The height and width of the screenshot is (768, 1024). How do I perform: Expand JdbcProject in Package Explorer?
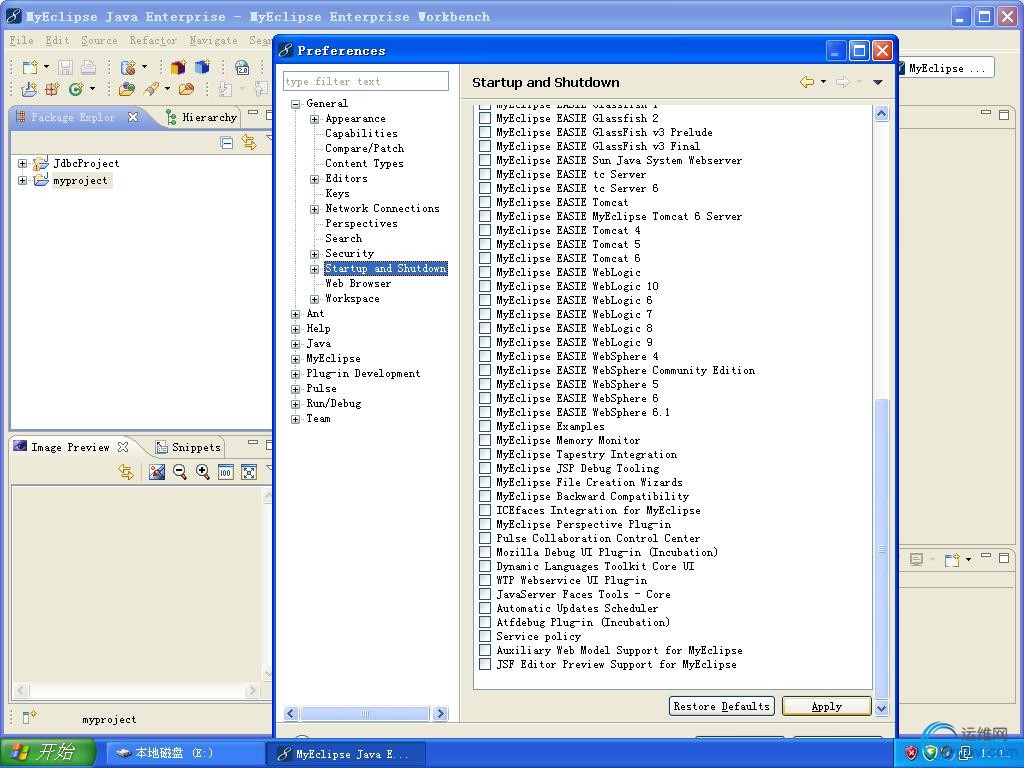(23, 163)
